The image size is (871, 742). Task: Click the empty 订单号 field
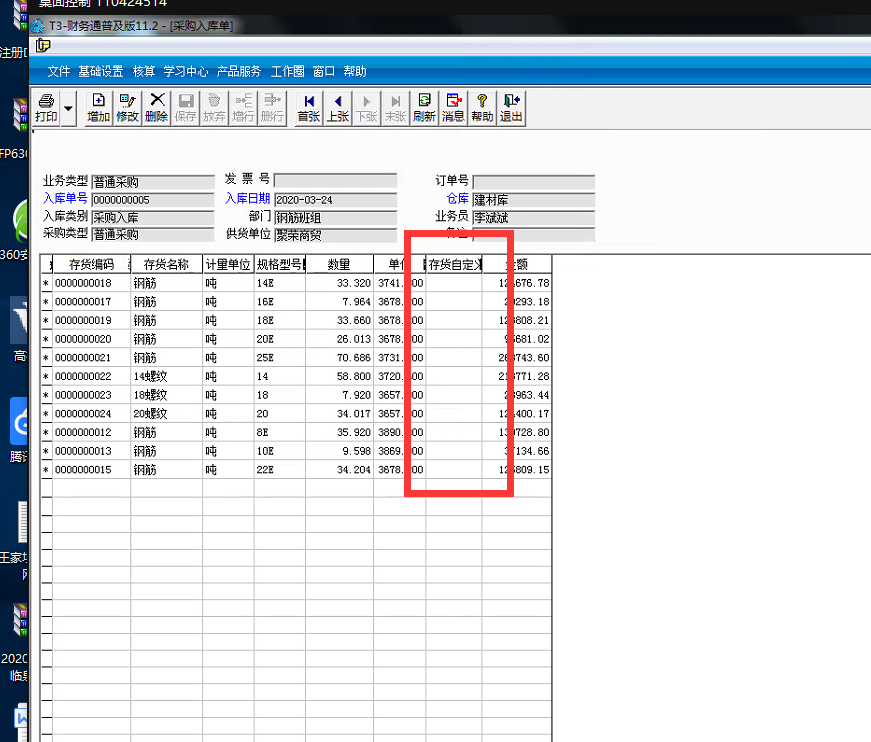(x=533, y=182)
